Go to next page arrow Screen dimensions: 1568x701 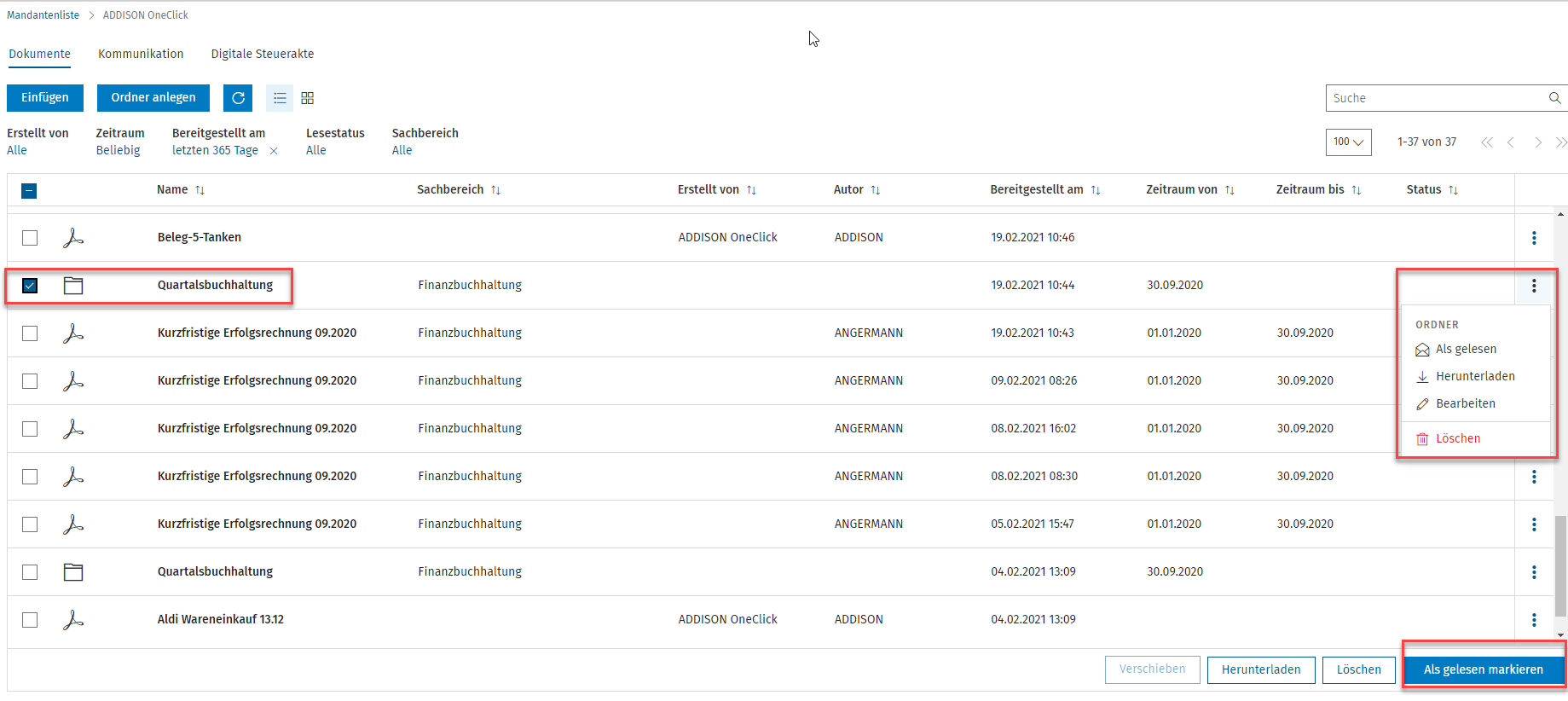point(1538,142)
